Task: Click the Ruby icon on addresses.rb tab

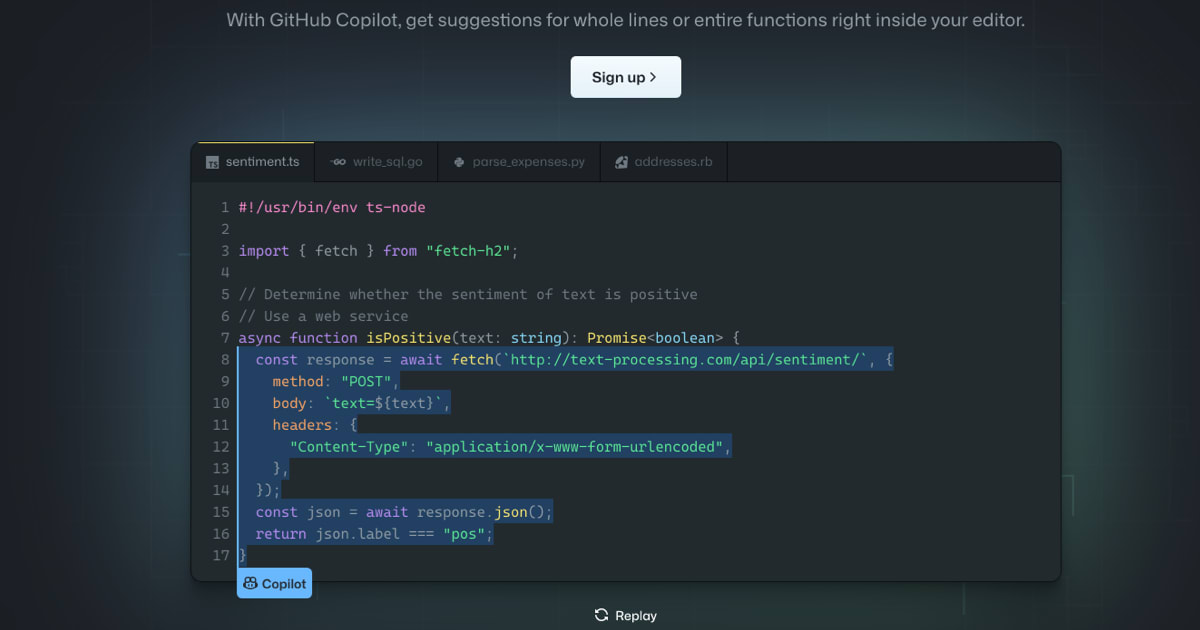Action: 621,162
